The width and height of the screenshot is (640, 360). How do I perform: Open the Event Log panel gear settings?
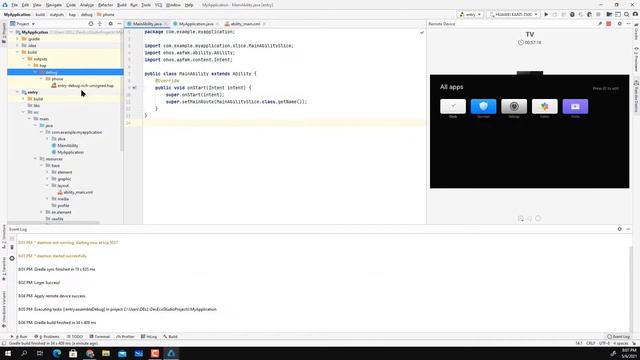(x=620, y=229)
